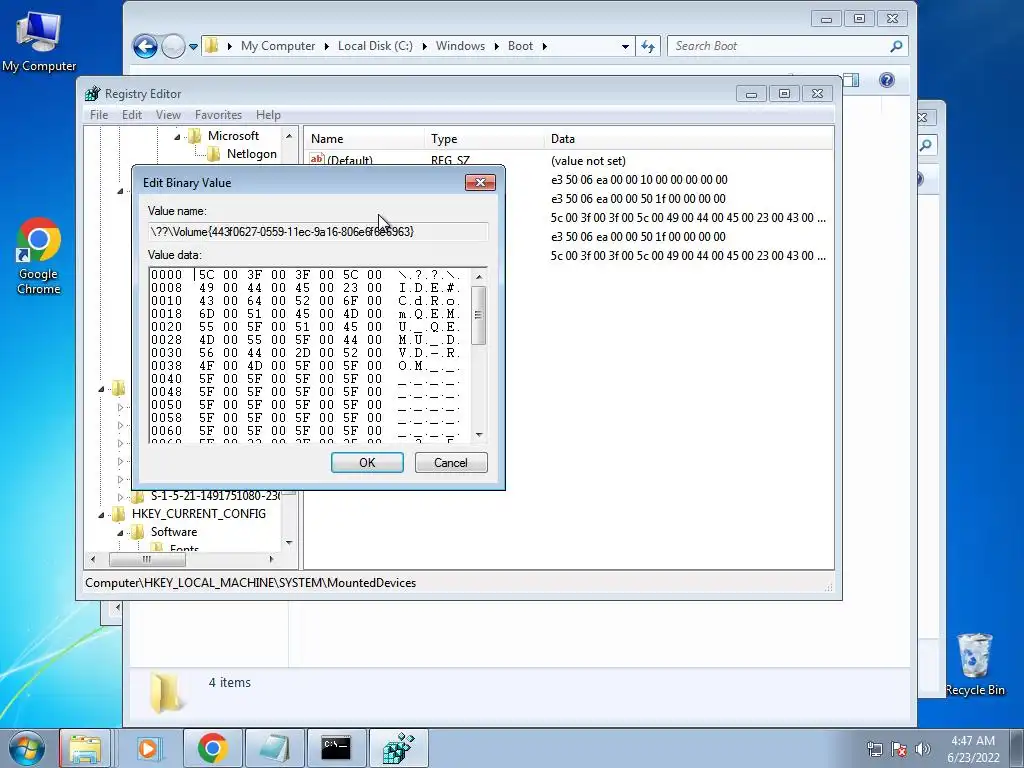The height and width of the screenshot is (768, 1024).
Task: Click the taskbar clock showing 4:47 AM
Action: tap(973, 749)
